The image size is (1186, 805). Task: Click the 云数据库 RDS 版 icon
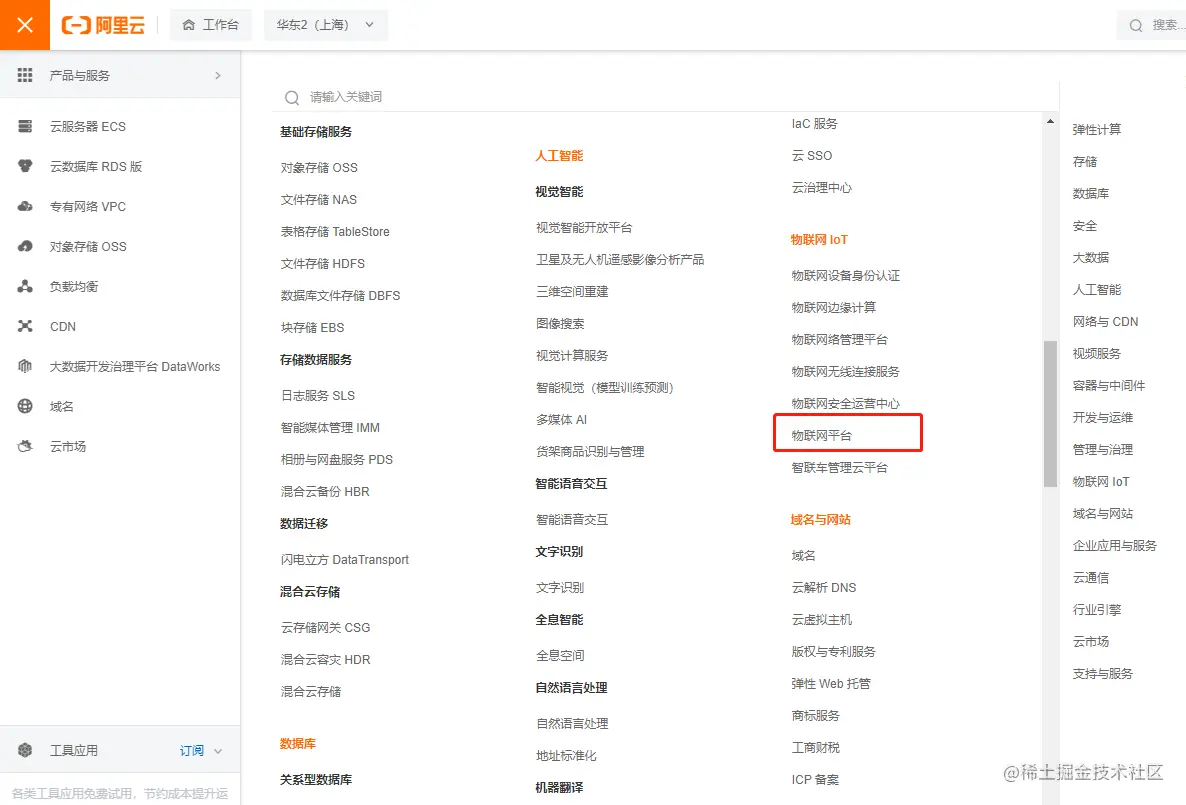25,166
